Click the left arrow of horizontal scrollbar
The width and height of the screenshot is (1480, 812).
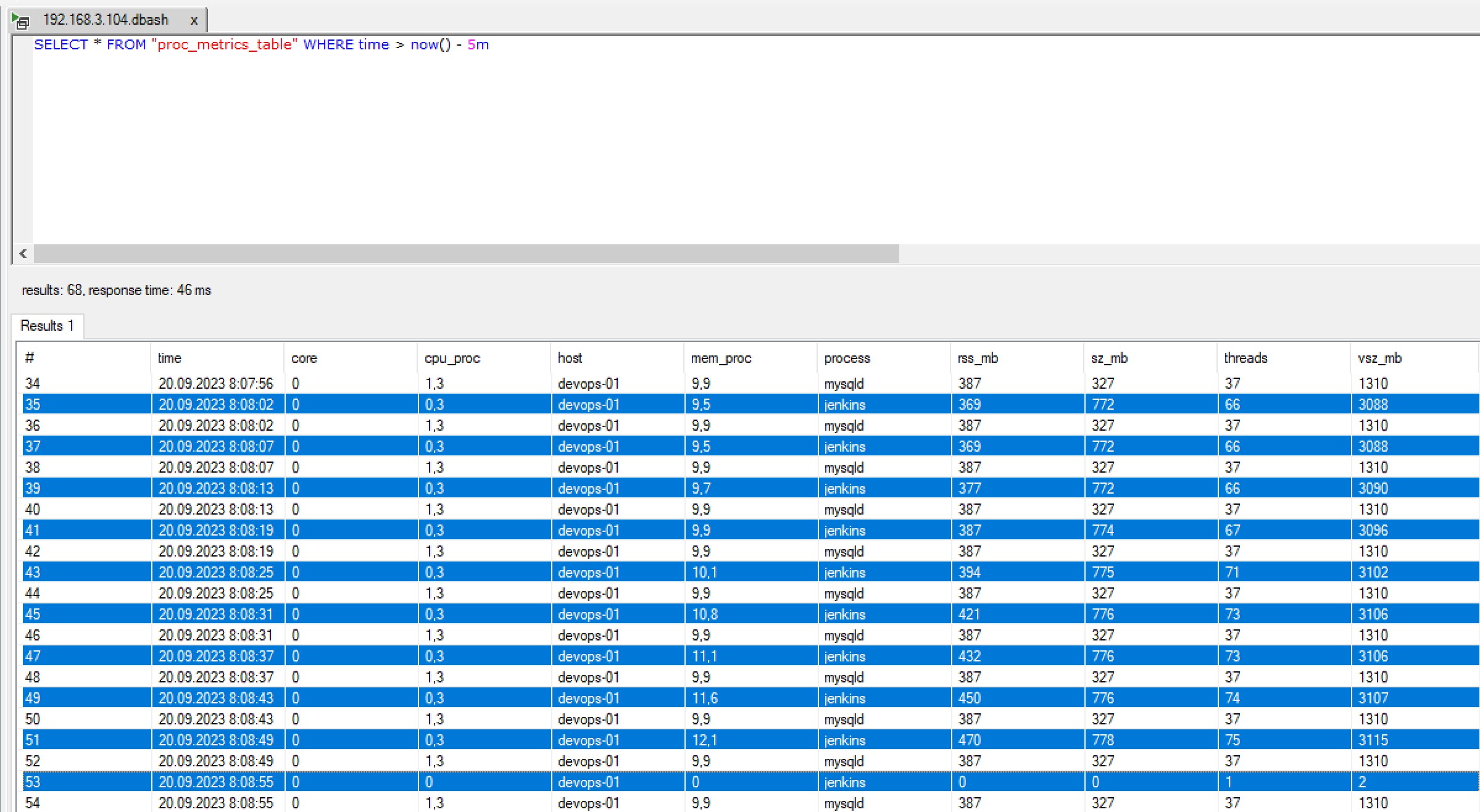coord(23,254)
